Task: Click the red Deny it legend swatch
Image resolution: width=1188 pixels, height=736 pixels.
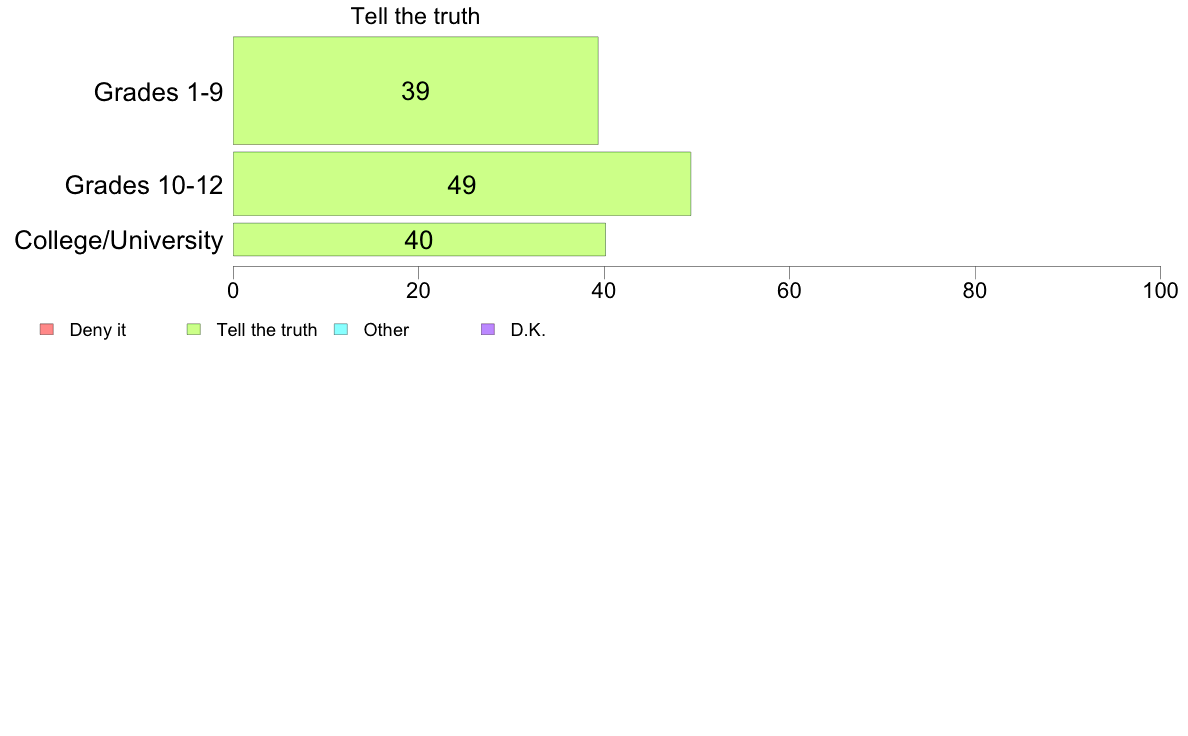Action: point(46,329)
